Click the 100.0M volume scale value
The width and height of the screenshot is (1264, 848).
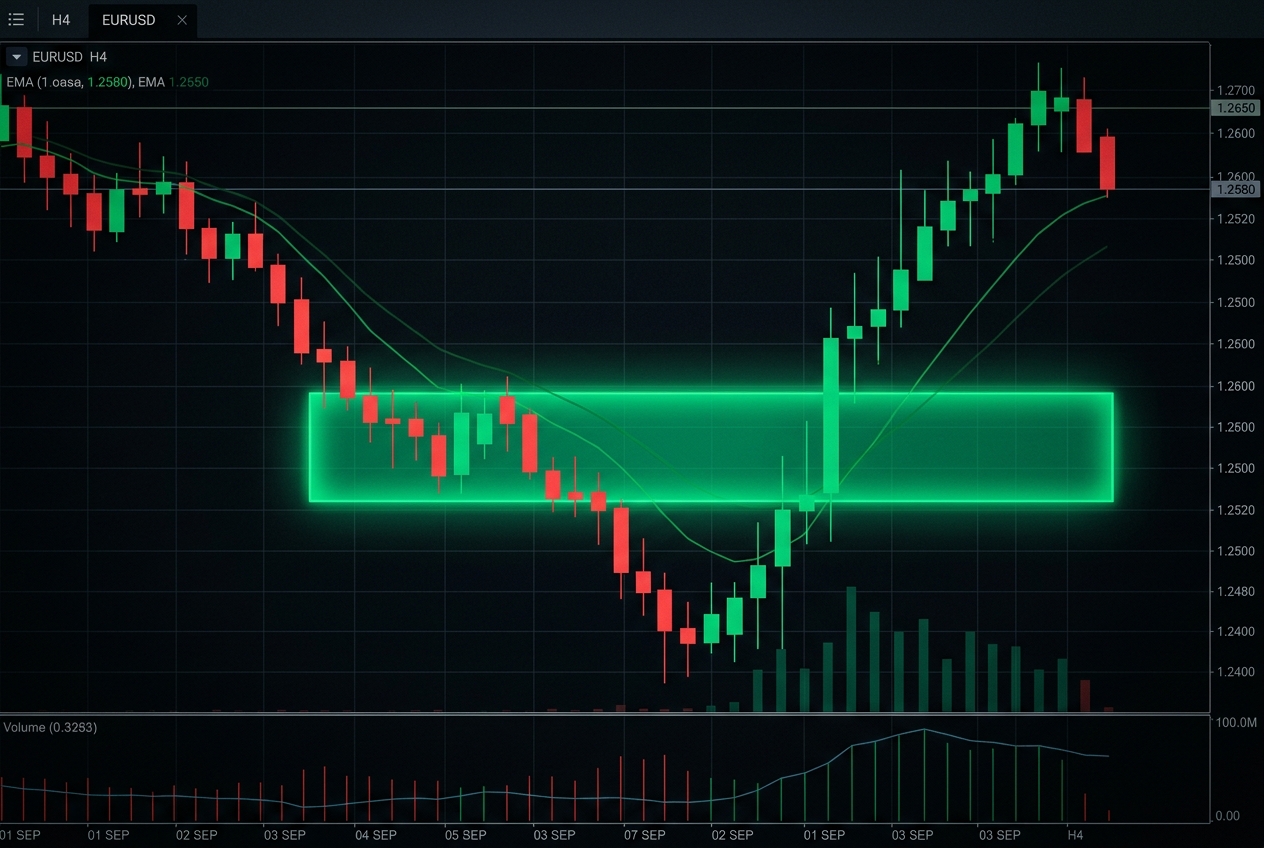[x=1236, y=722]
